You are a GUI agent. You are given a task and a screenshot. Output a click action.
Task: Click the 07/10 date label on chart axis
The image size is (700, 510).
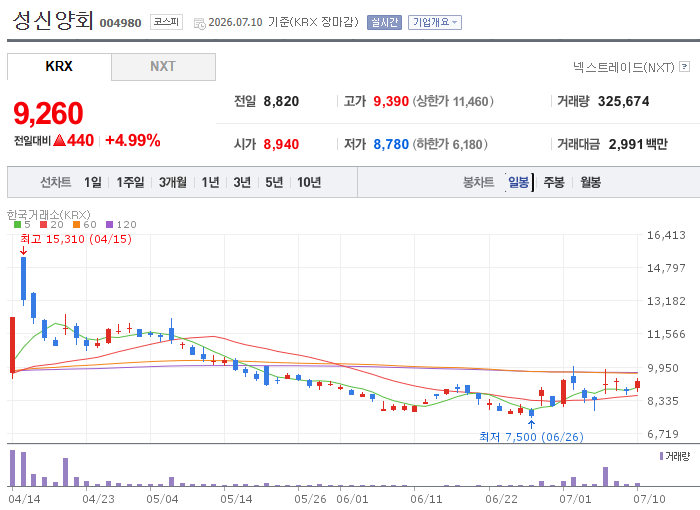coord(649,499)
